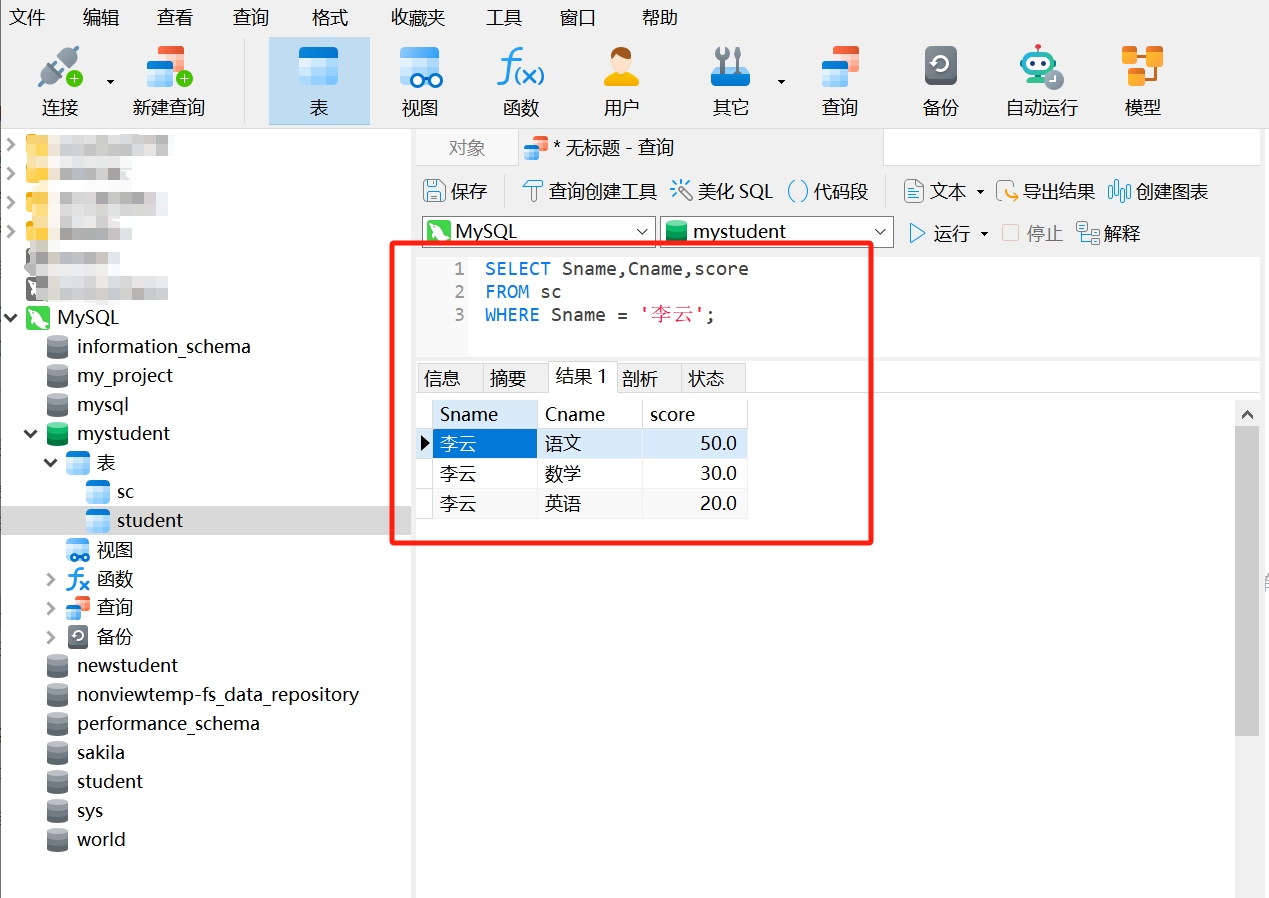Save the query using 保存
Screen dimensions: 1269x898
[459, 191]
